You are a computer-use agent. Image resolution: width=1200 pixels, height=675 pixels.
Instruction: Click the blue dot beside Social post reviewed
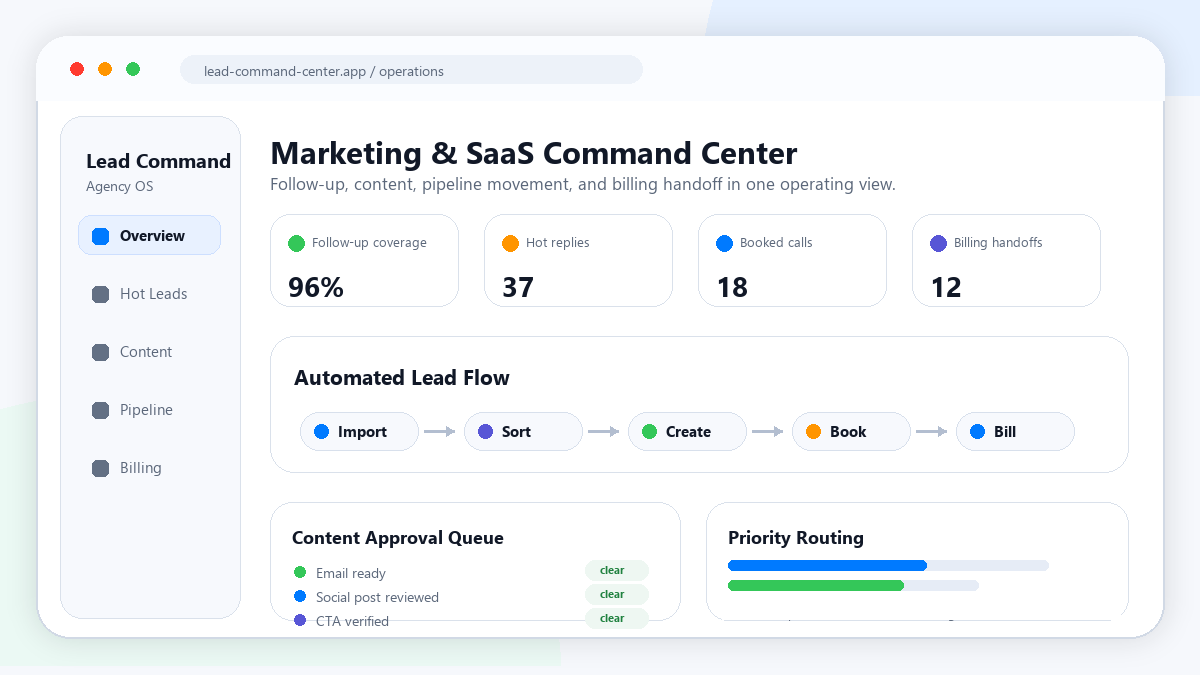coord(299,596)
